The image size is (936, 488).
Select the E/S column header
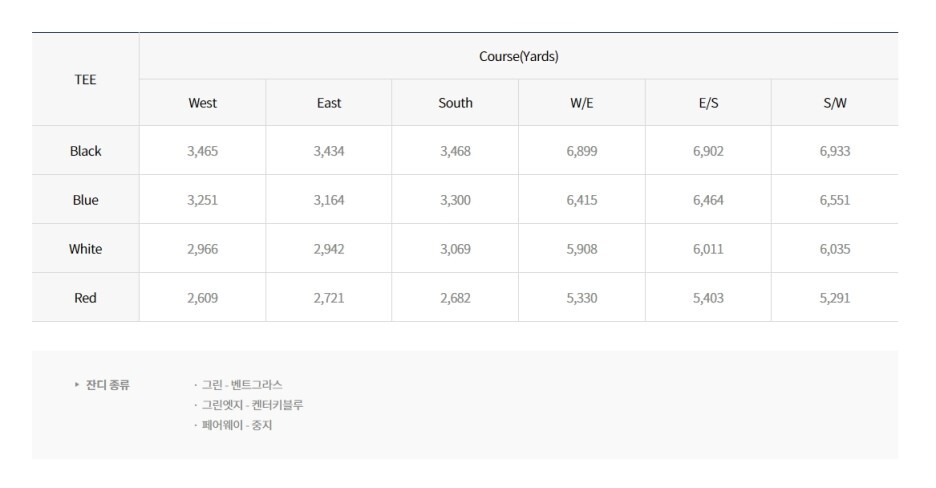point(709,103)
